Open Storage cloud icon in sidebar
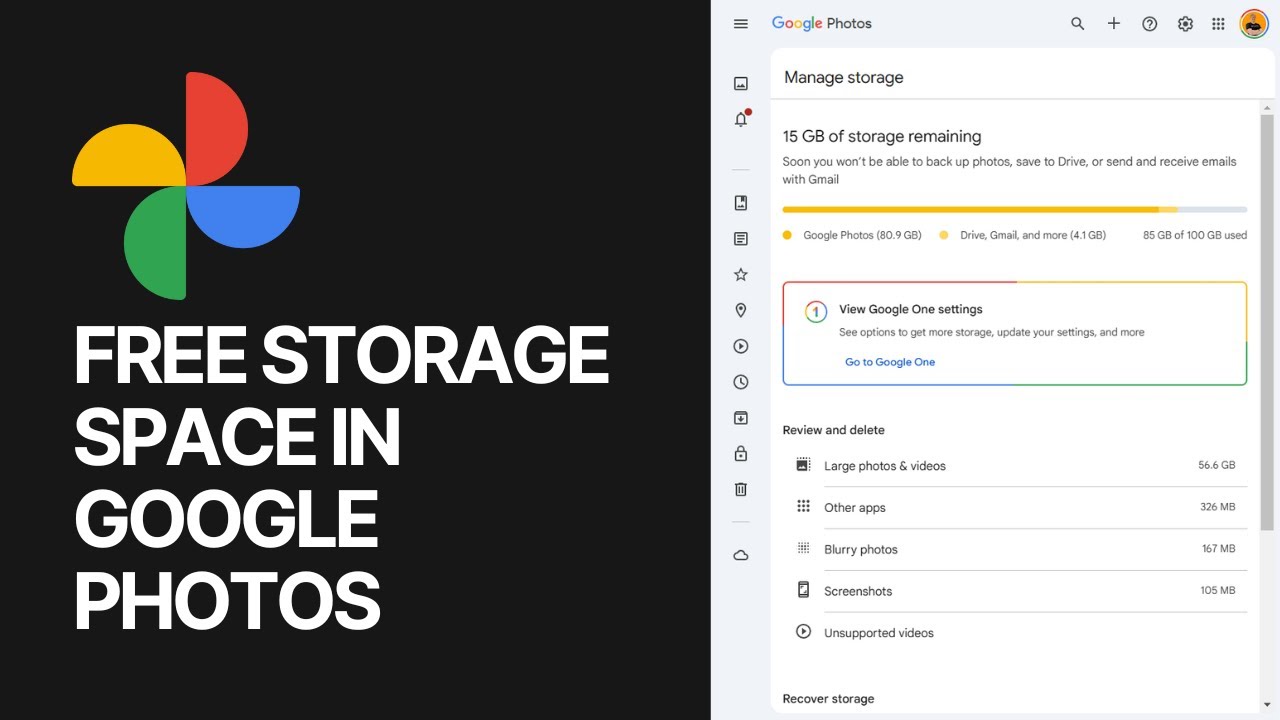 (x=741, y=555)
